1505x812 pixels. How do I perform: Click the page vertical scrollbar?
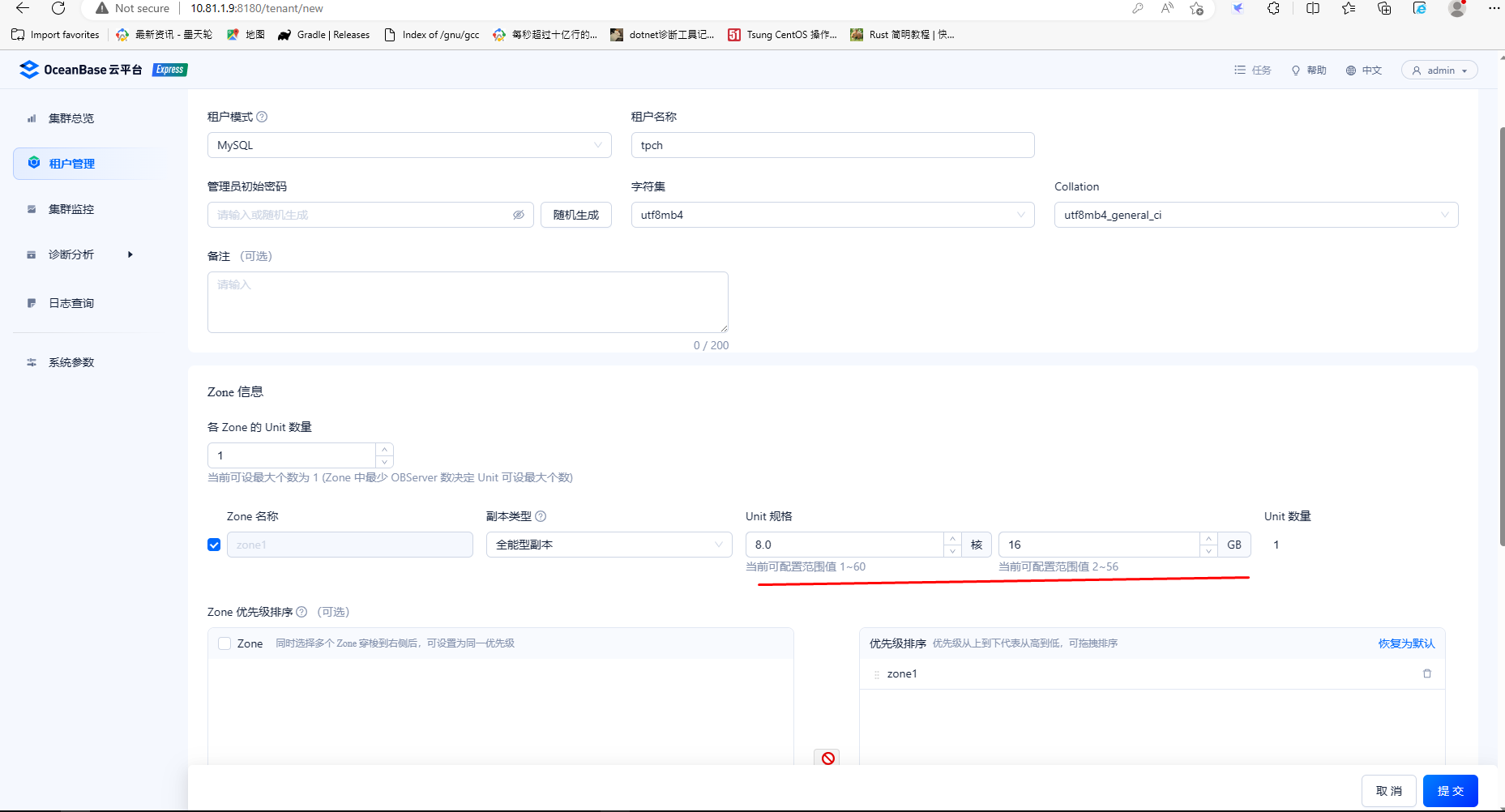click(x=1502, y=336)
